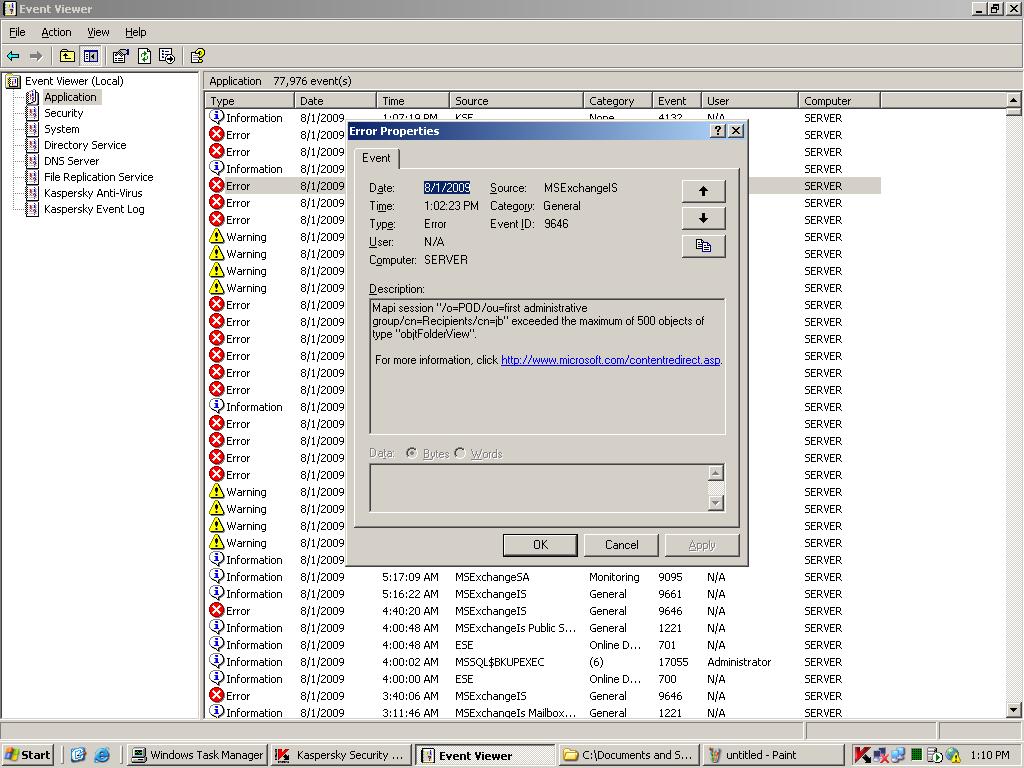Copy event details with the copy icon

pos(703,245)
